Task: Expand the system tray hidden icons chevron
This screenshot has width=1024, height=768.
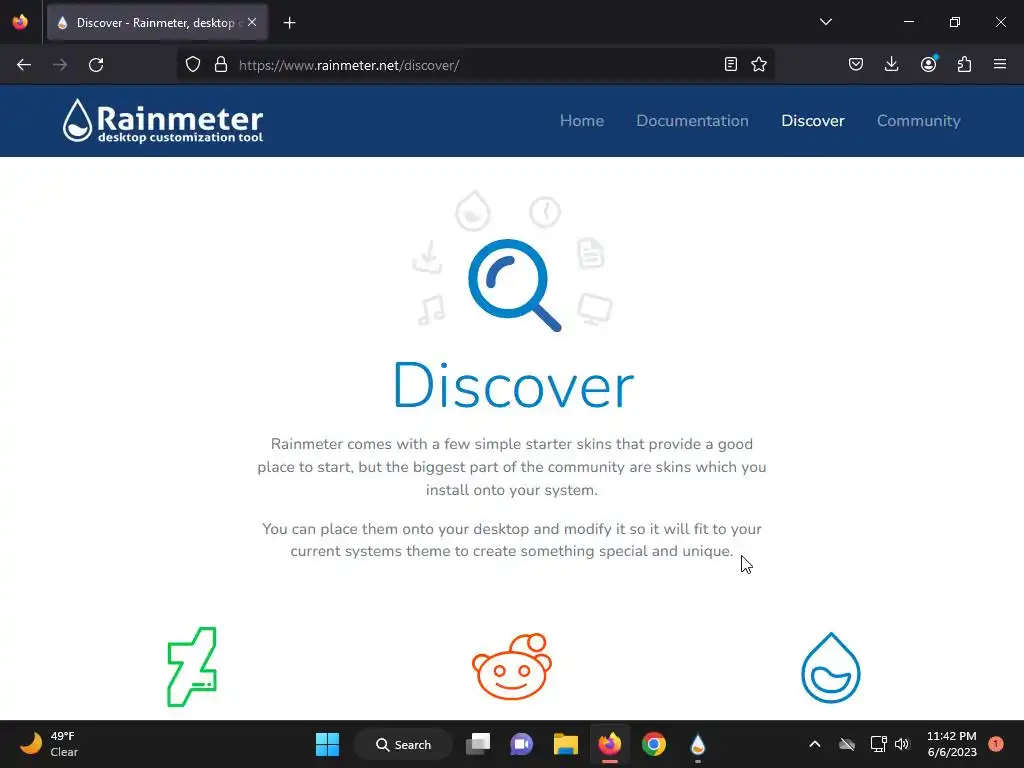Action: (x=814, y=744)
